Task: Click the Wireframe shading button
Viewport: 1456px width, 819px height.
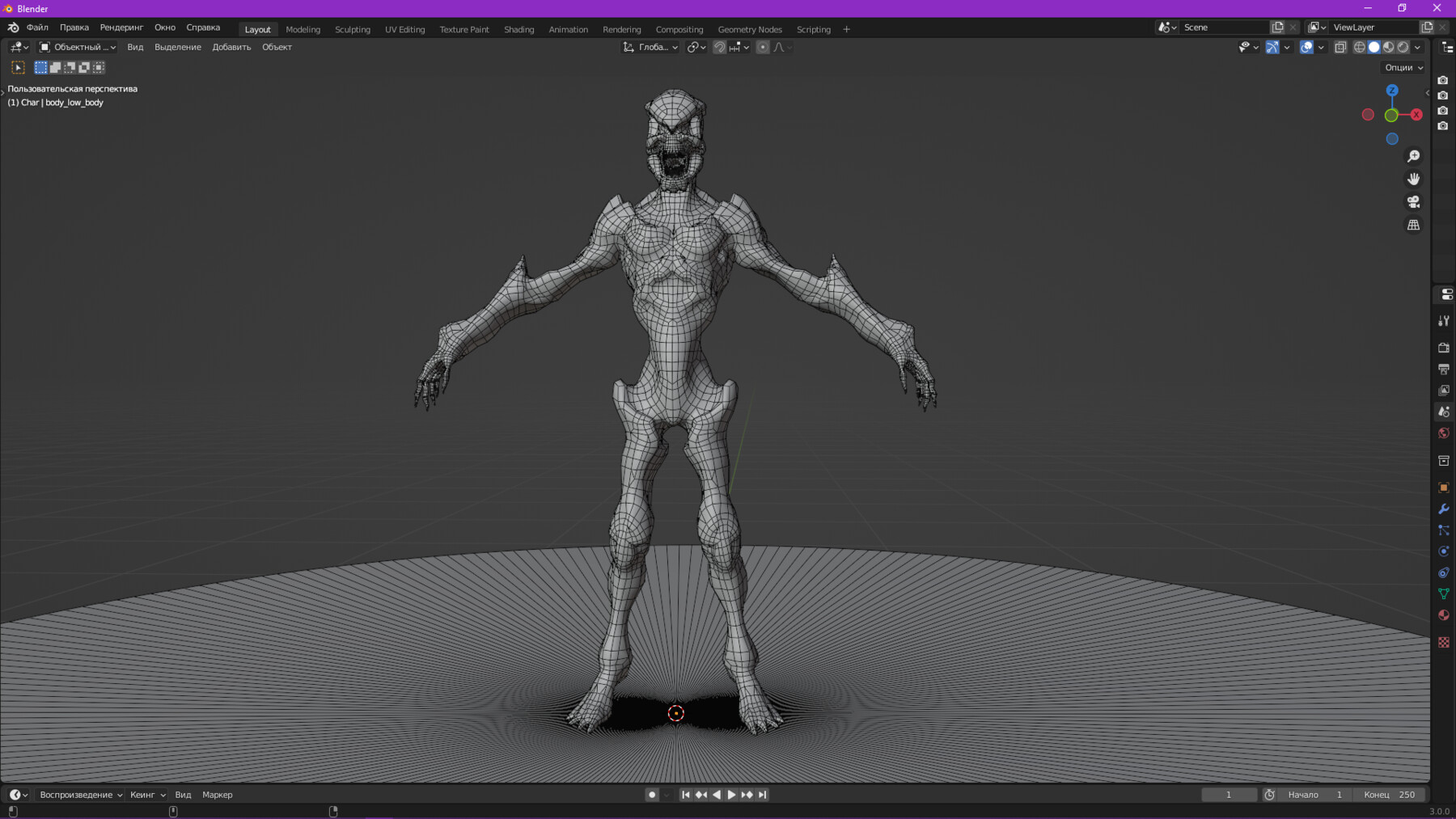Action: 1358,47
